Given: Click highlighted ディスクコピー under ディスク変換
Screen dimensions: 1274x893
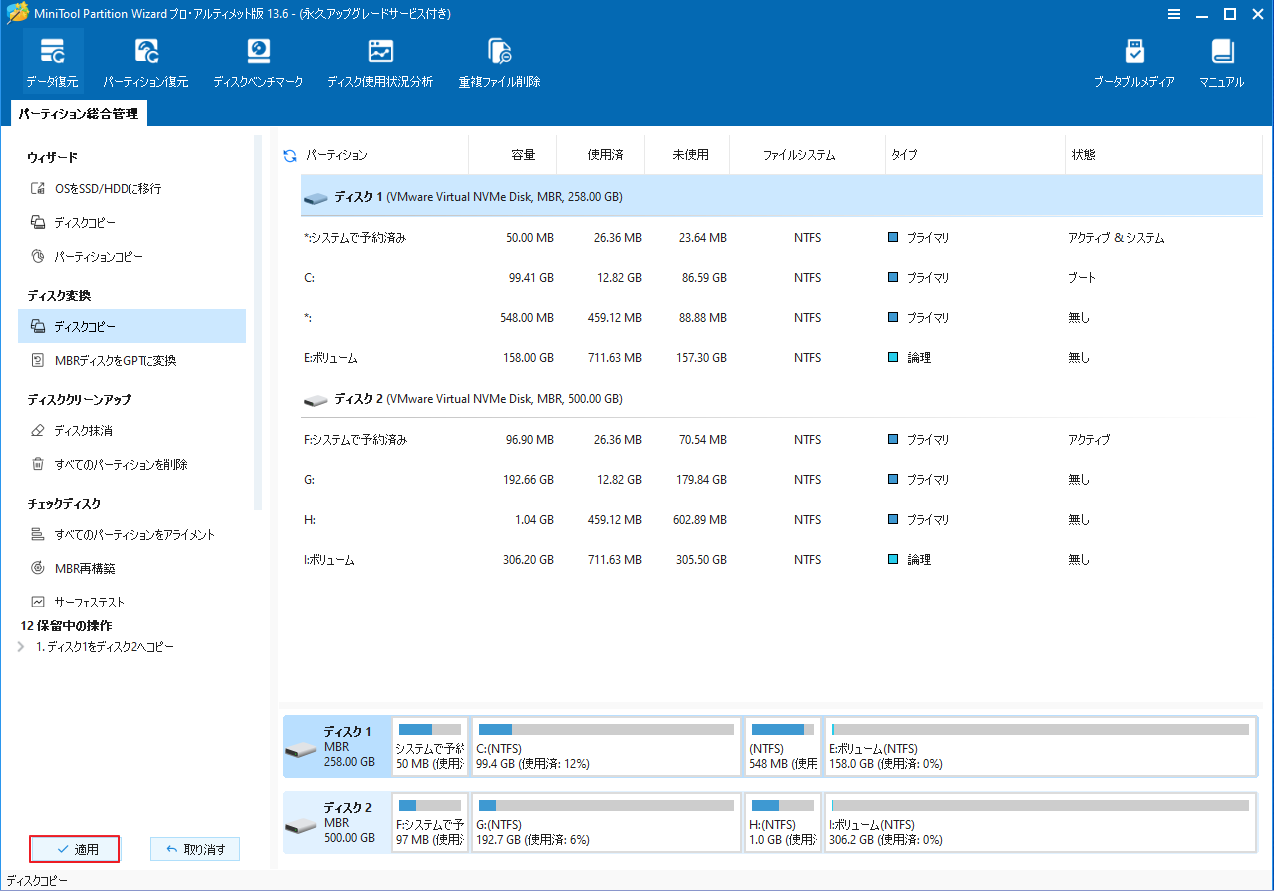Looking at the screenshot, I should 132,326.
